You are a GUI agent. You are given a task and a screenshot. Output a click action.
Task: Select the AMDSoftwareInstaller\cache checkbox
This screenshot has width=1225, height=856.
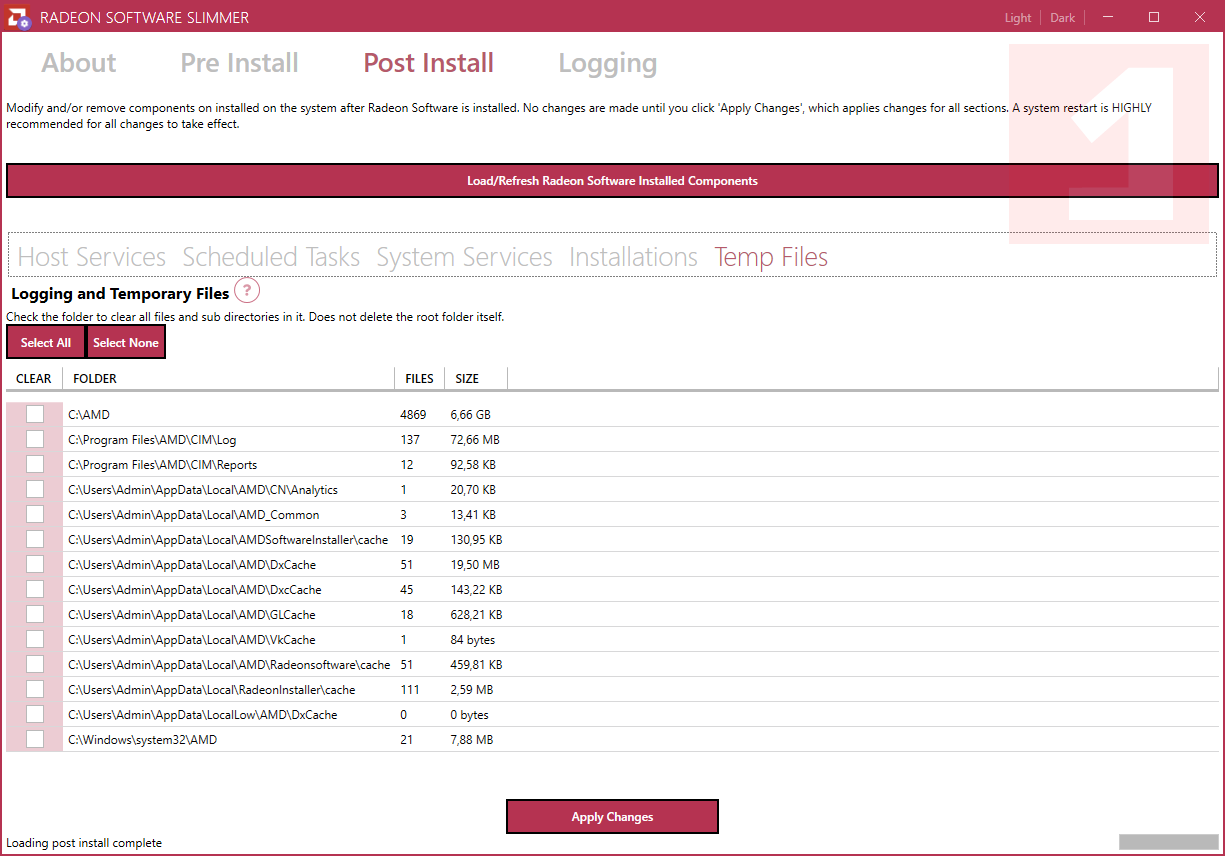pos(35,539)
